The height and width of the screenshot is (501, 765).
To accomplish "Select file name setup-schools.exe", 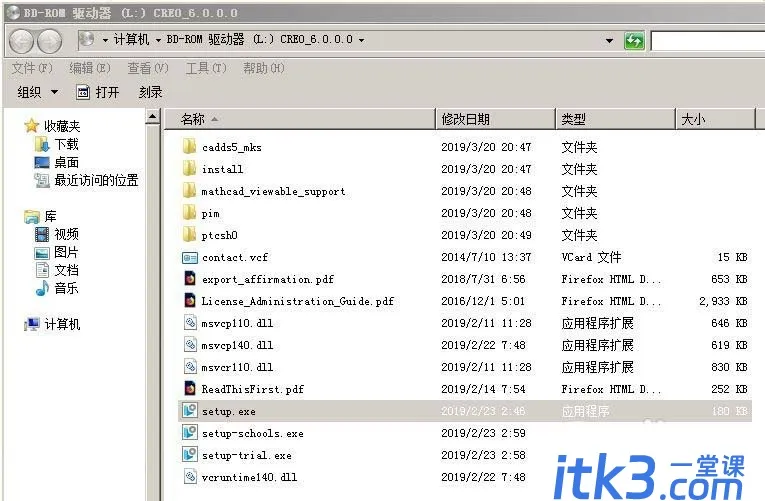I will 253,433.
